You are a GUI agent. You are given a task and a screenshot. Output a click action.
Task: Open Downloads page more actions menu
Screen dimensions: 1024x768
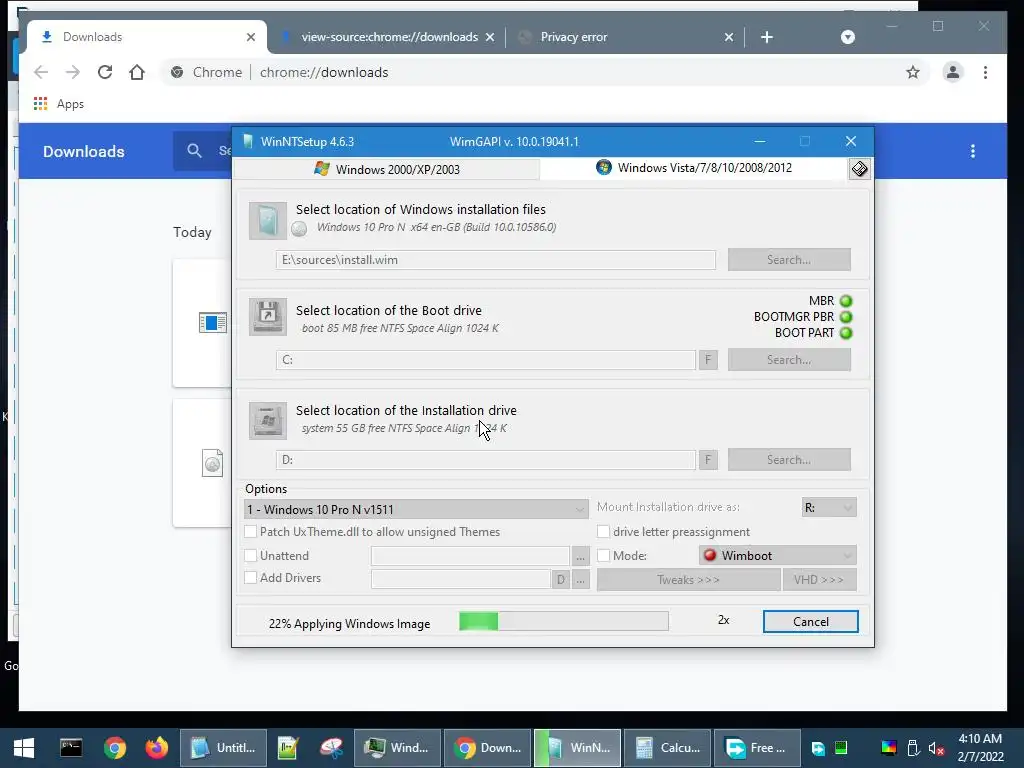coord(973,152)
